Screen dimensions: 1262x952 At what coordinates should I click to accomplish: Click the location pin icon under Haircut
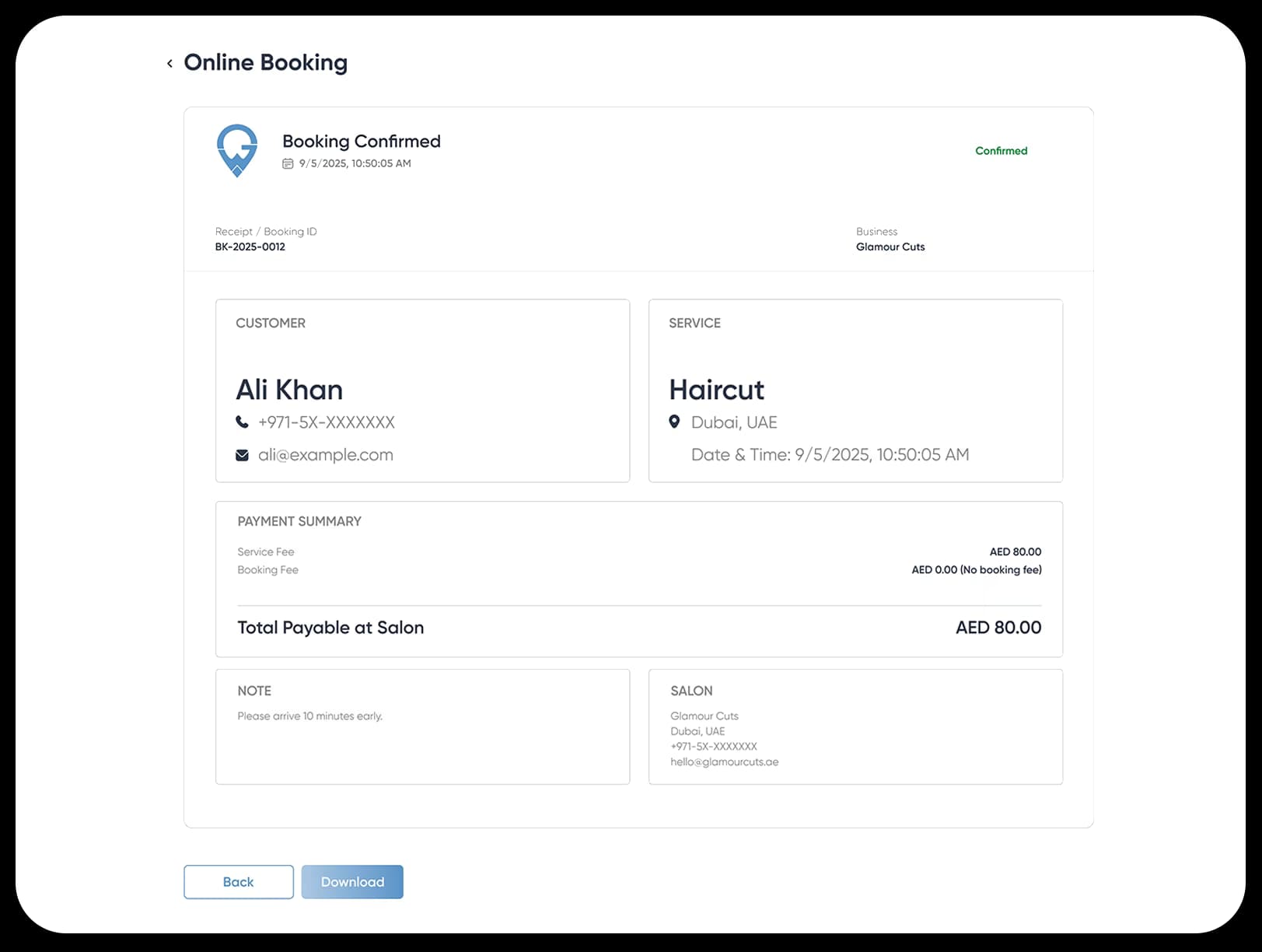click(x=674, y=422)
